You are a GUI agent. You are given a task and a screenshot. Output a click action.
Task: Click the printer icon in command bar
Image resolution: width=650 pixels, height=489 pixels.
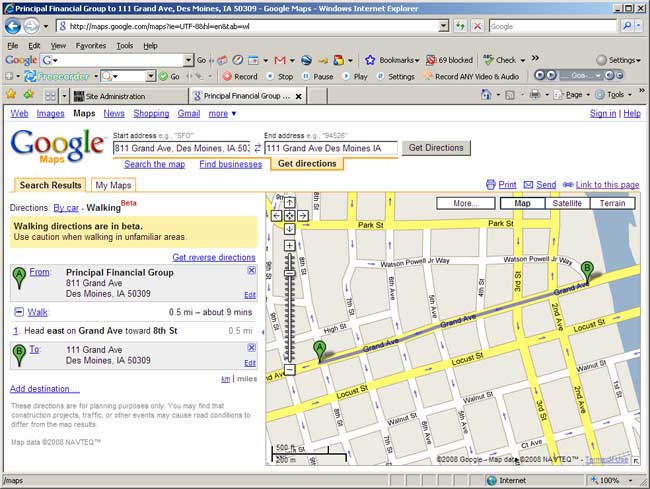535,95
